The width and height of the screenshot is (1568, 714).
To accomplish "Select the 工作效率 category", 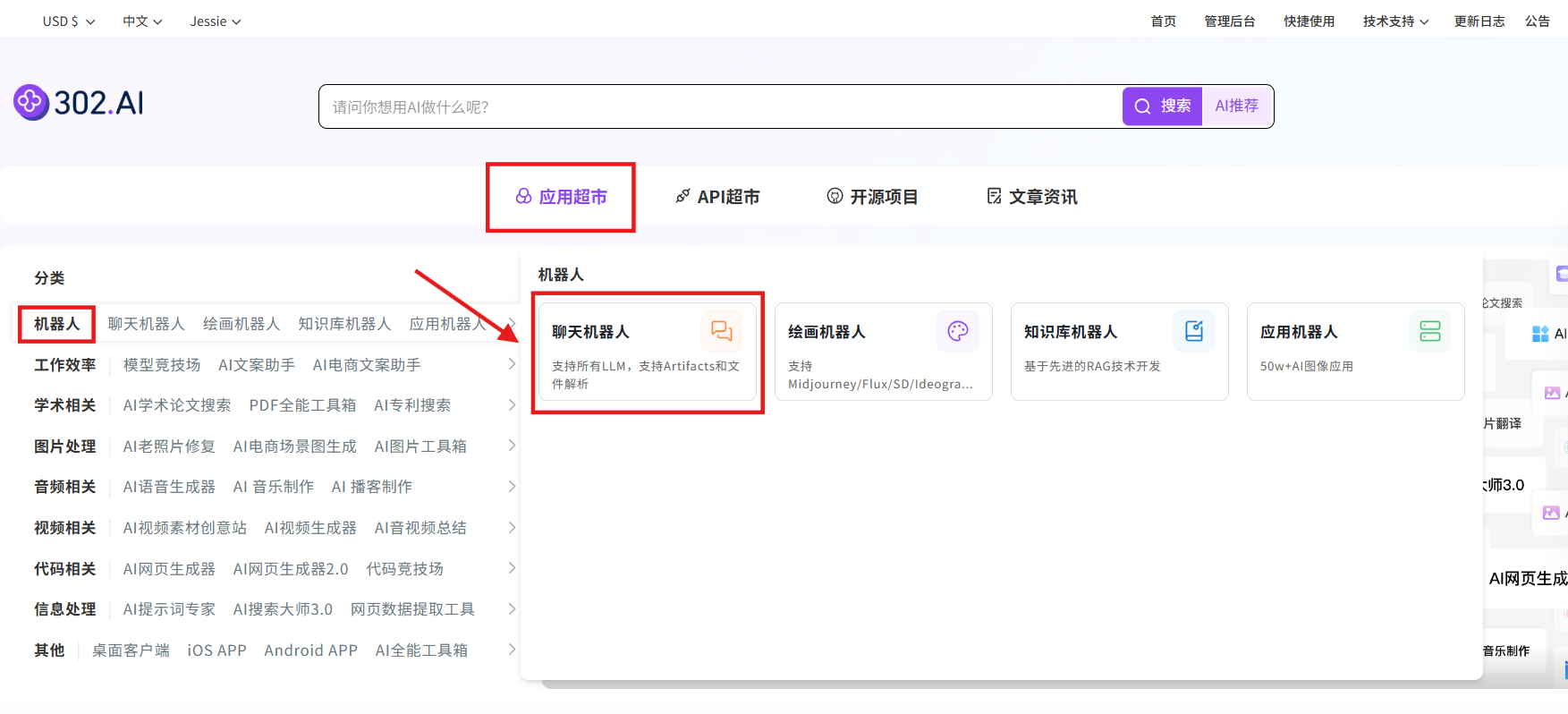I will point(65,365).
